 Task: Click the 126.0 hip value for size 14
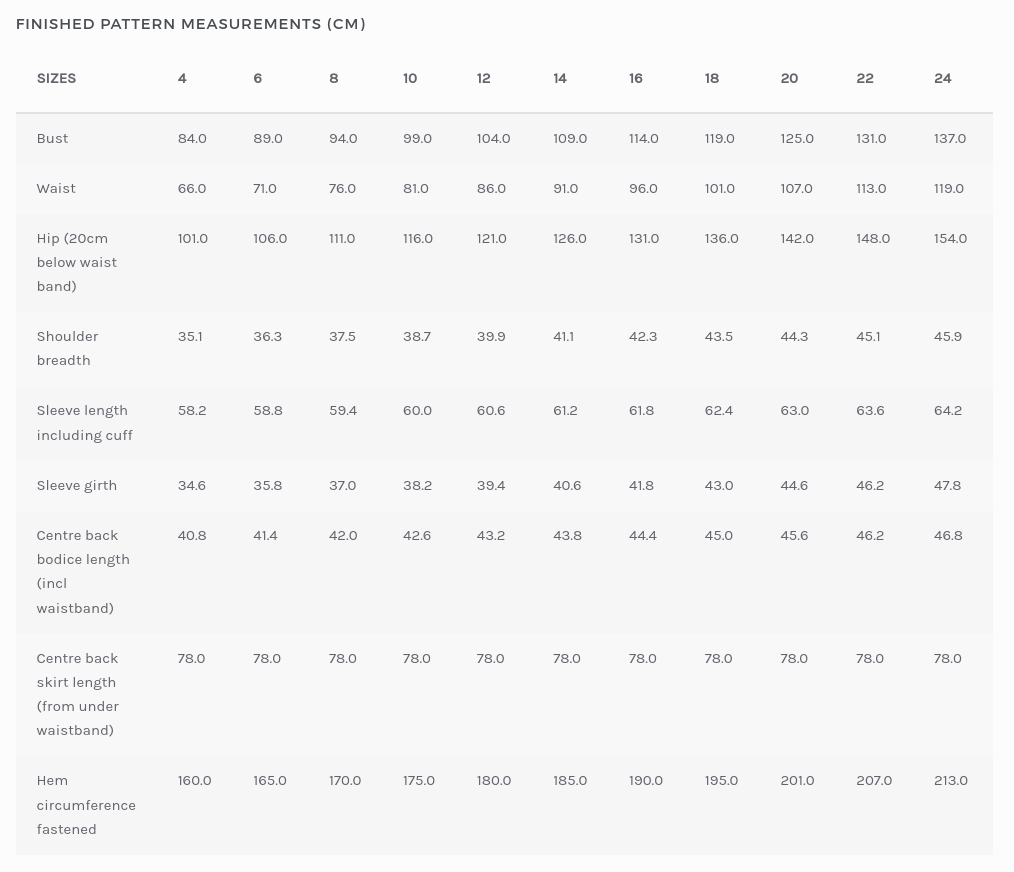[570, 238]
